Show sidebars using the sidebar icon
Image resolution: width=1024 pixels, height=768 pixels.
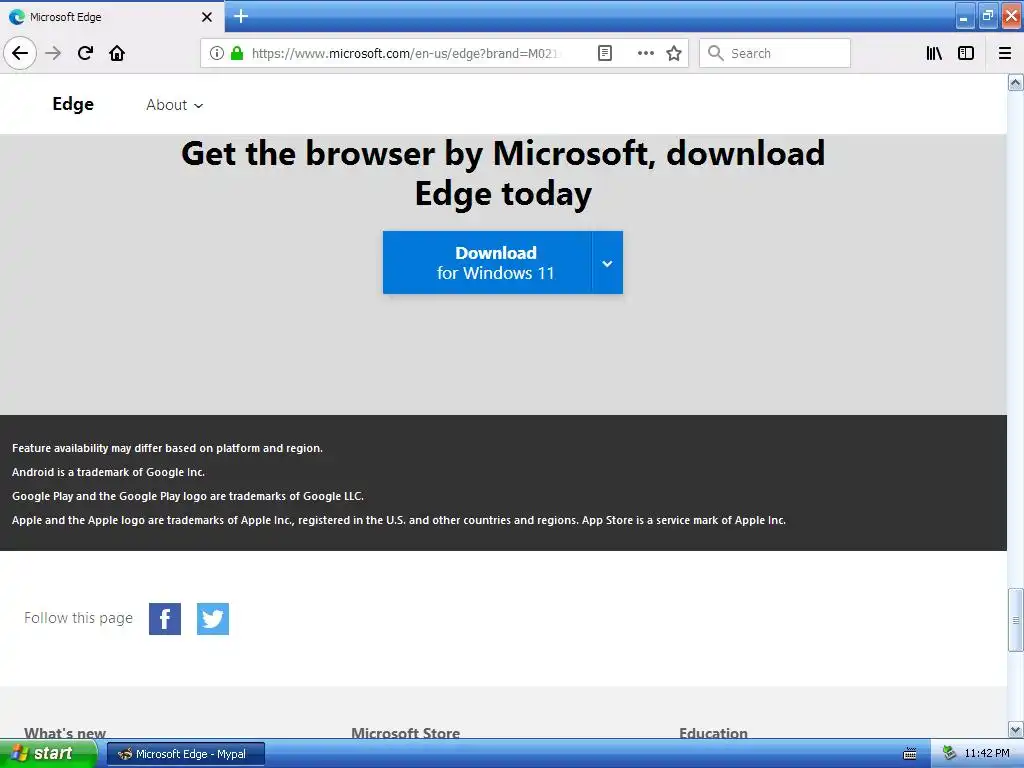(966, 53)
